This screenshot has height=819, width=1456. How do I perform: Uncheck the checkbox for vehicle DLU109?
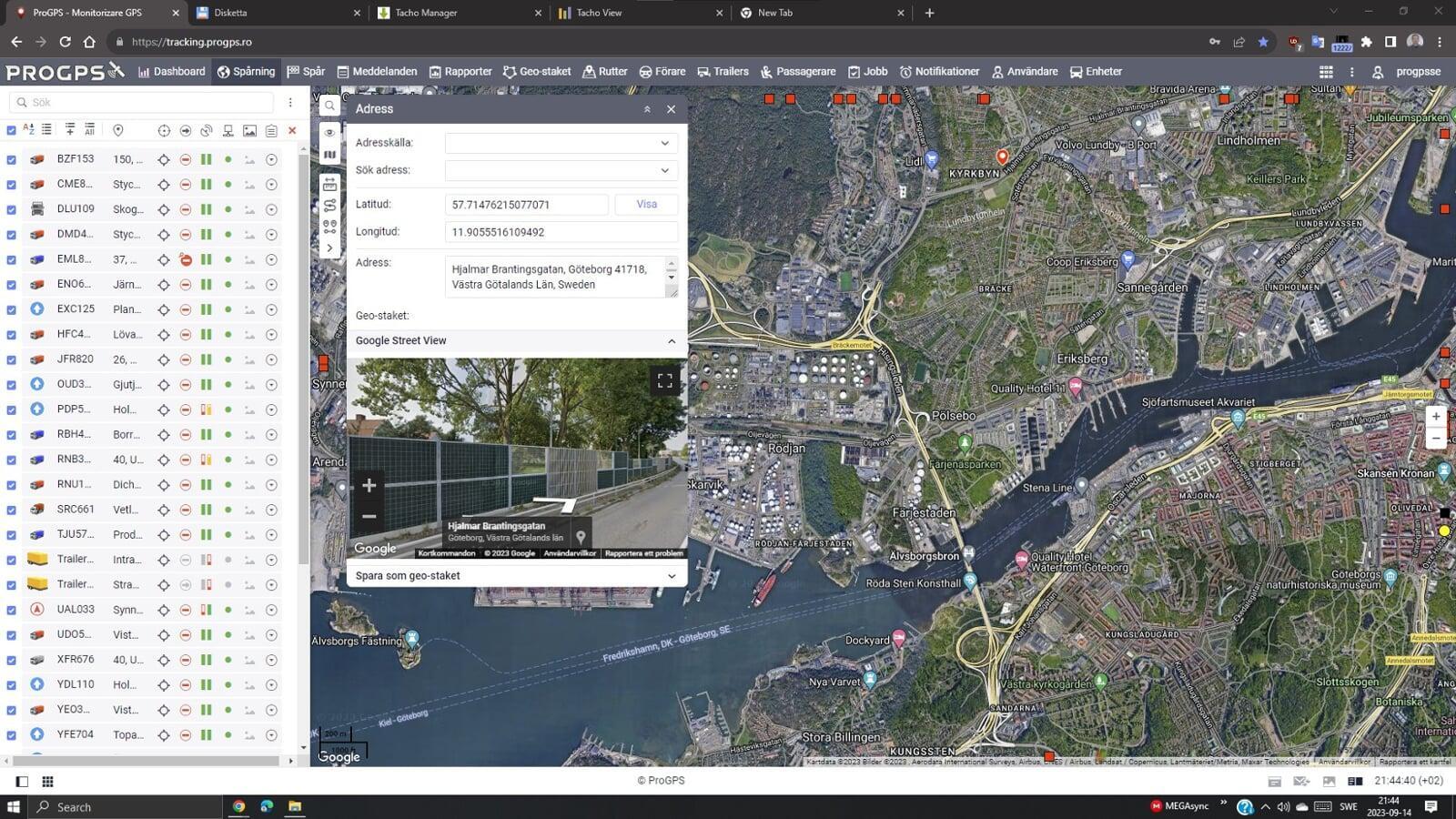tap(11, 209)
